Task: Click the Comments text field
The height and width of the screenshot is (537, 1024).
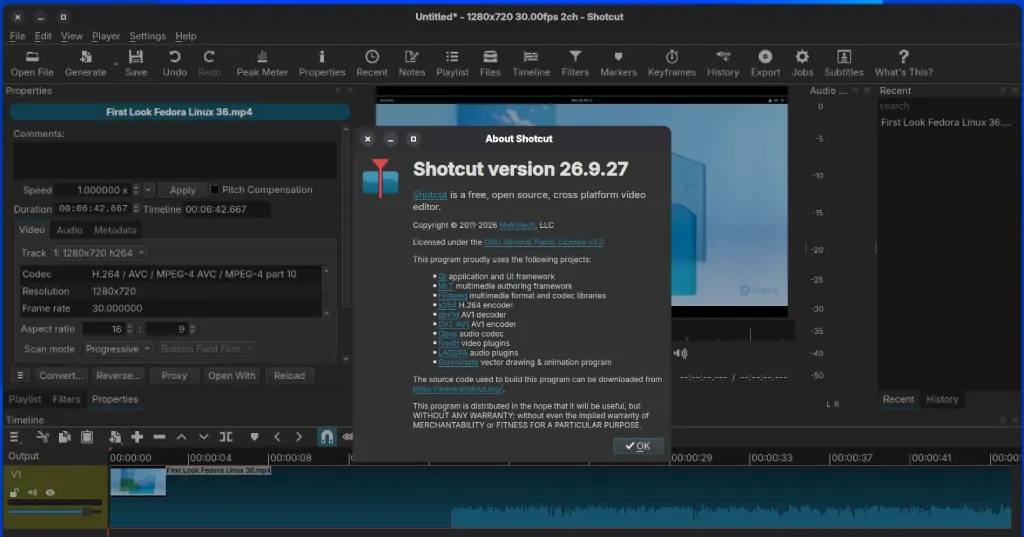Action: pyautogui.click(x=175, y=160)
